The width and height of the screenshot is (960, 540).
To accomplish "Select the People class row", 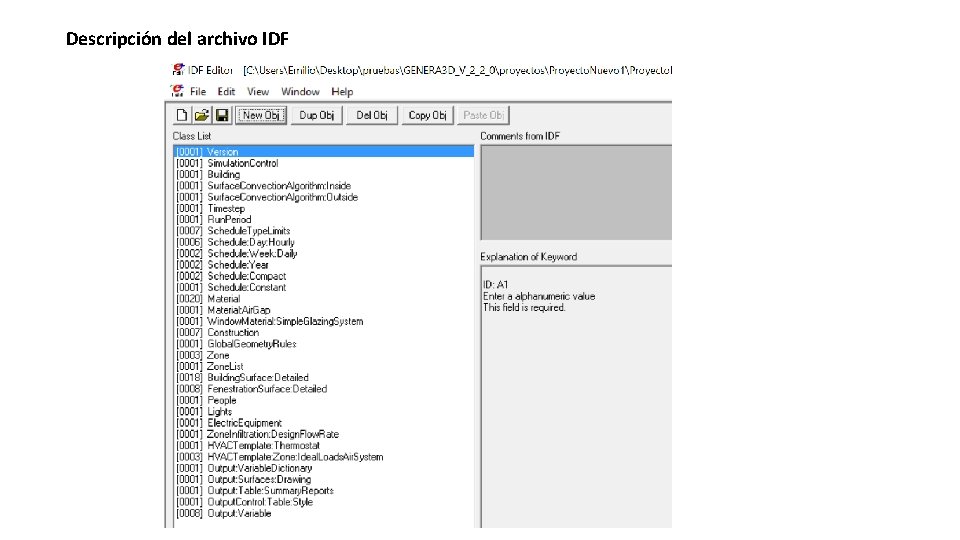I will click(x=324, y=400).
